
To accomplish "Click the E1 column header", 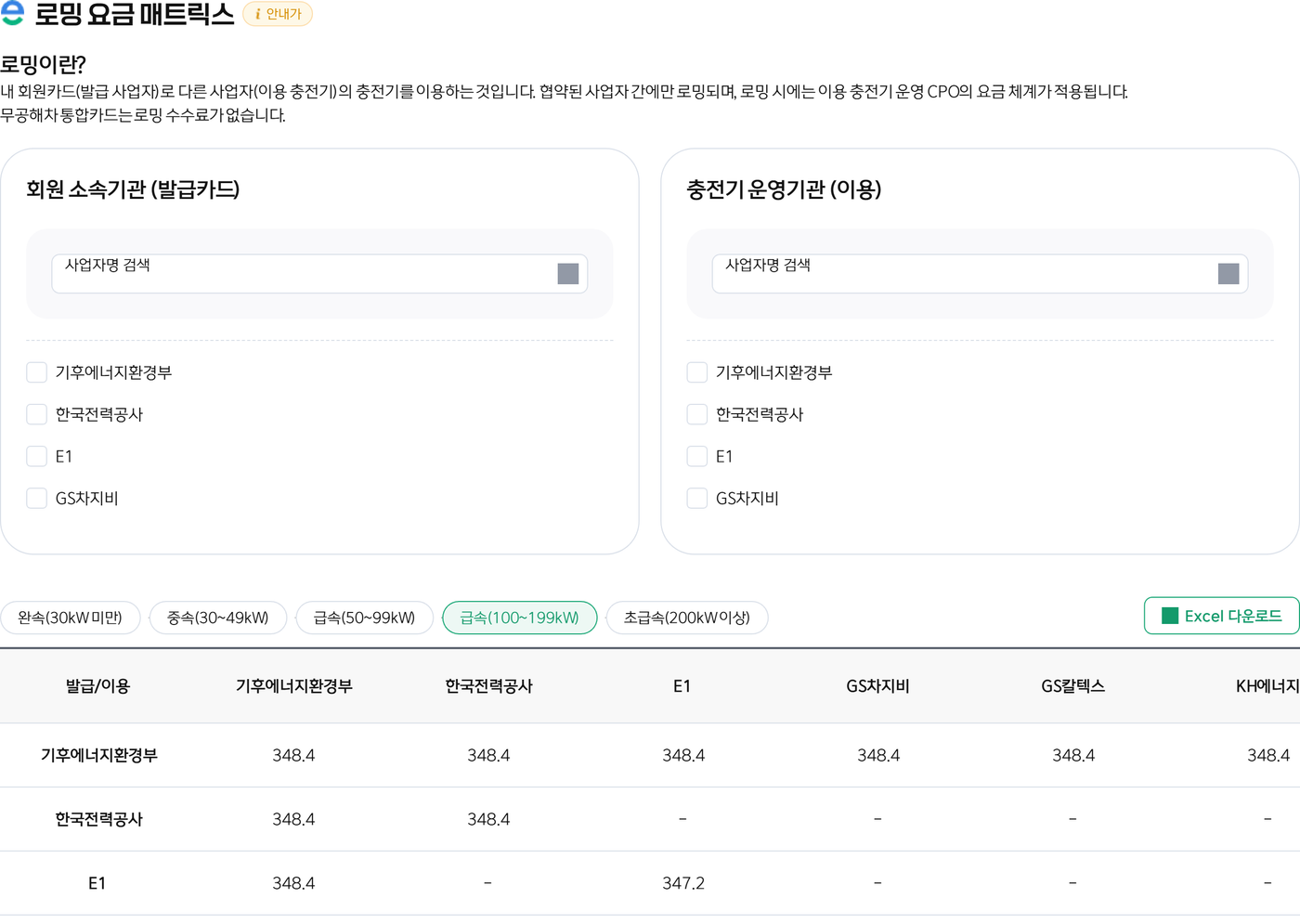I will 682,686.
